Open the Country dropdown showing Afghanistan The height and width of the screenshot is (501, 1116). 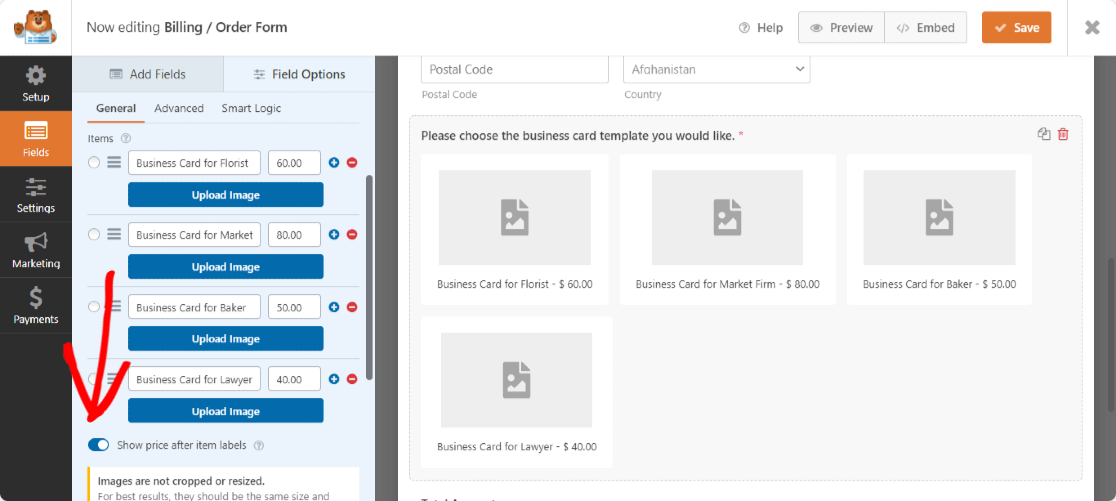(717, 69)
